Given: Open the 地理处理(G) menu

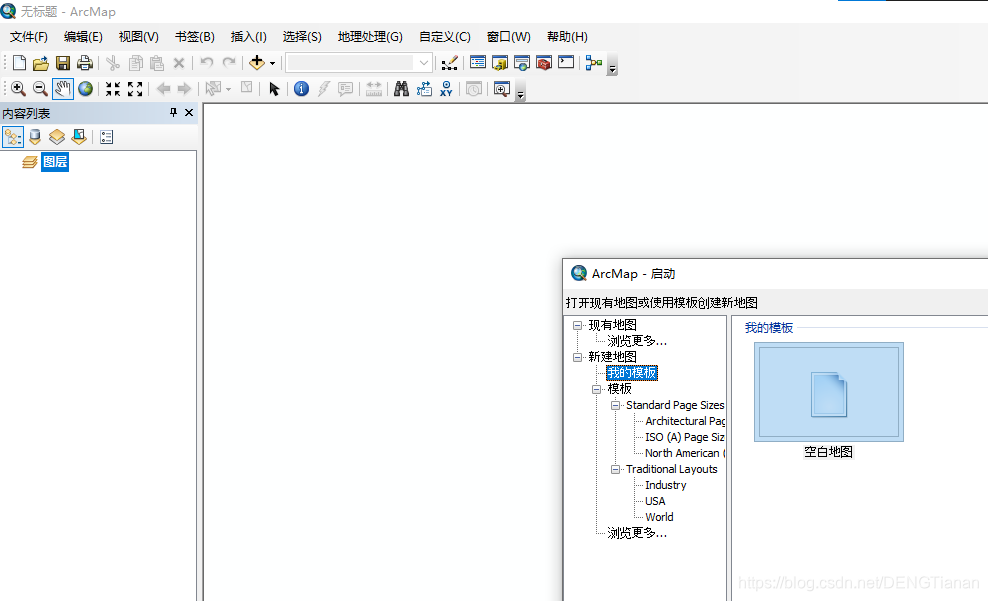Looking at the screenshot, I should [x=370, y=37].
